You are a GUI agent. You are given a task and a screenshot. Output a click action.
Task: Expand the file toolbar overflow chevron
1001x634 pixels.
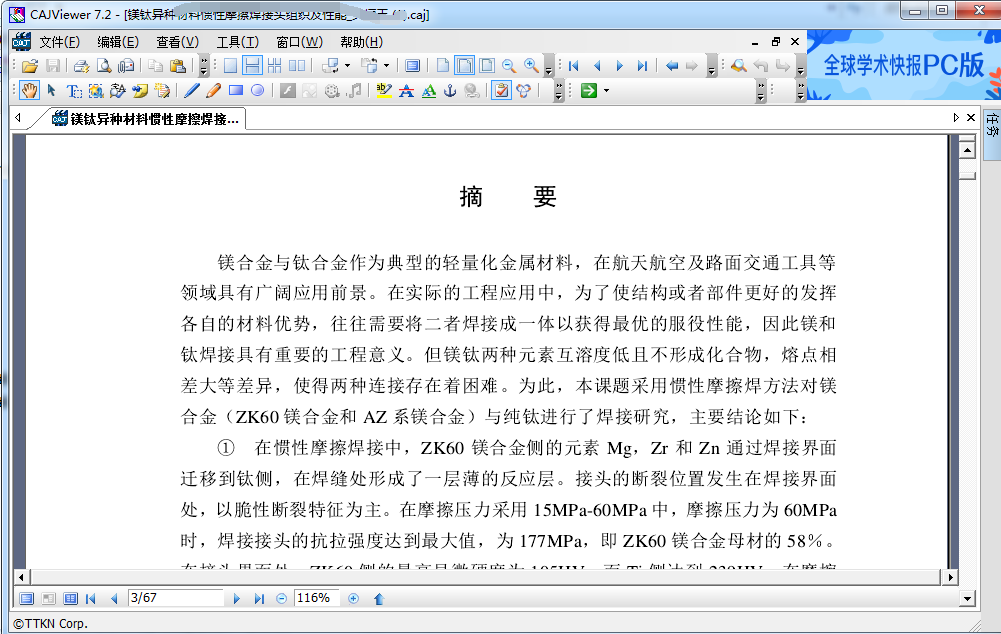tap(204, 66)
